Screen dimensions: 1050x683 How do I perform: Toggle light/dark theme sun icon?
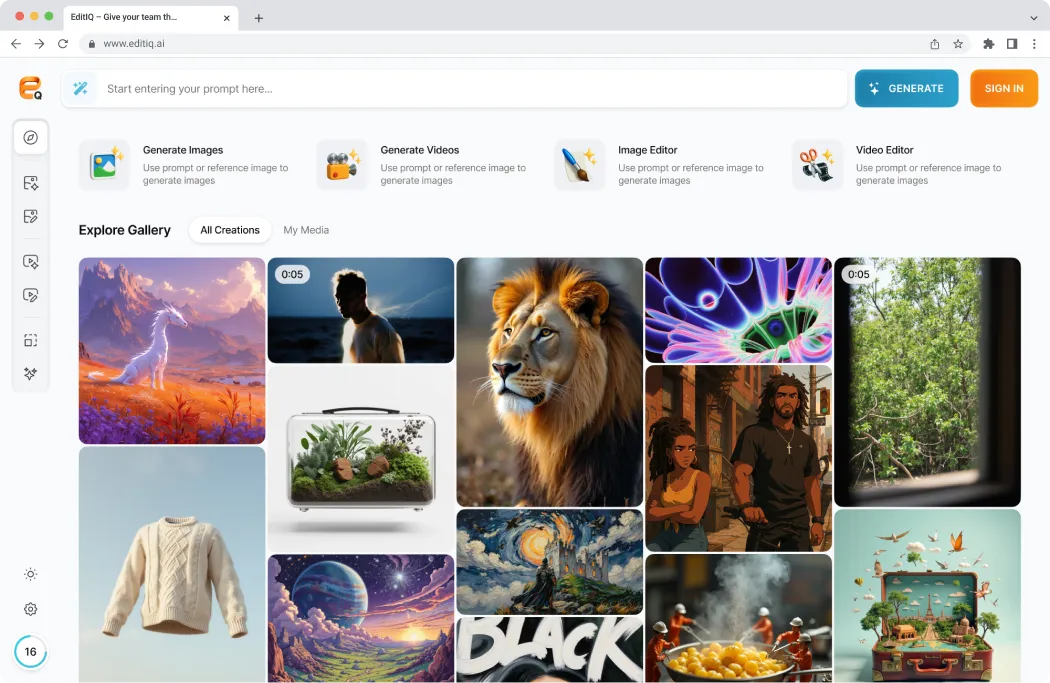point(31,574)
